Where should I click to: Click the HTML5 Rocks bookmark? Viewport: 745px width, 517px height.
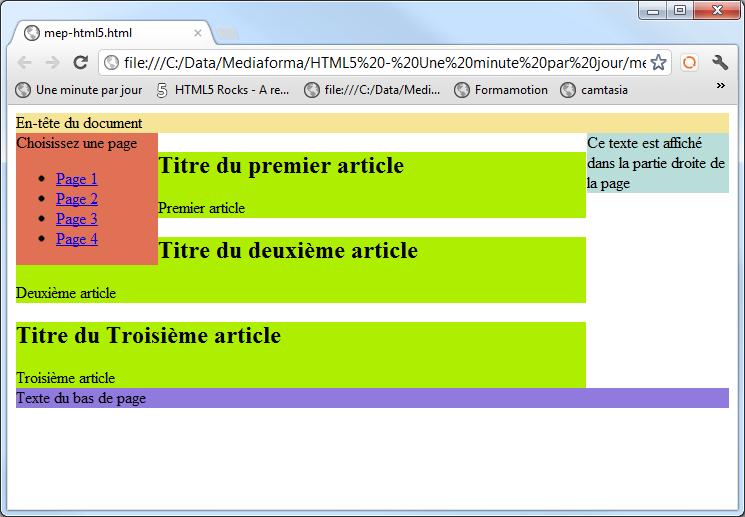[x=222, y=90]
